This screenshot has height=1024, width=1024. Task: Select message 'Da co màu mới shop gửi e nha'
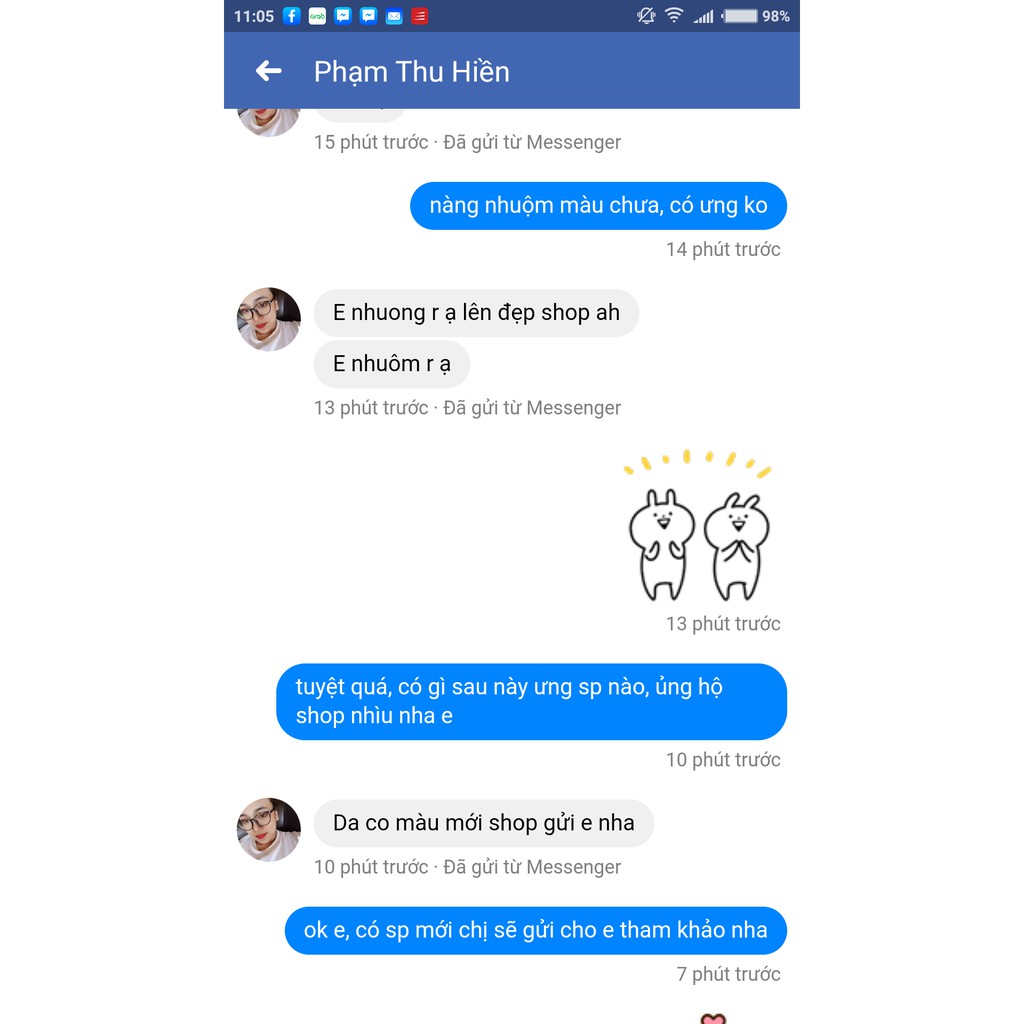click(483, 823)
